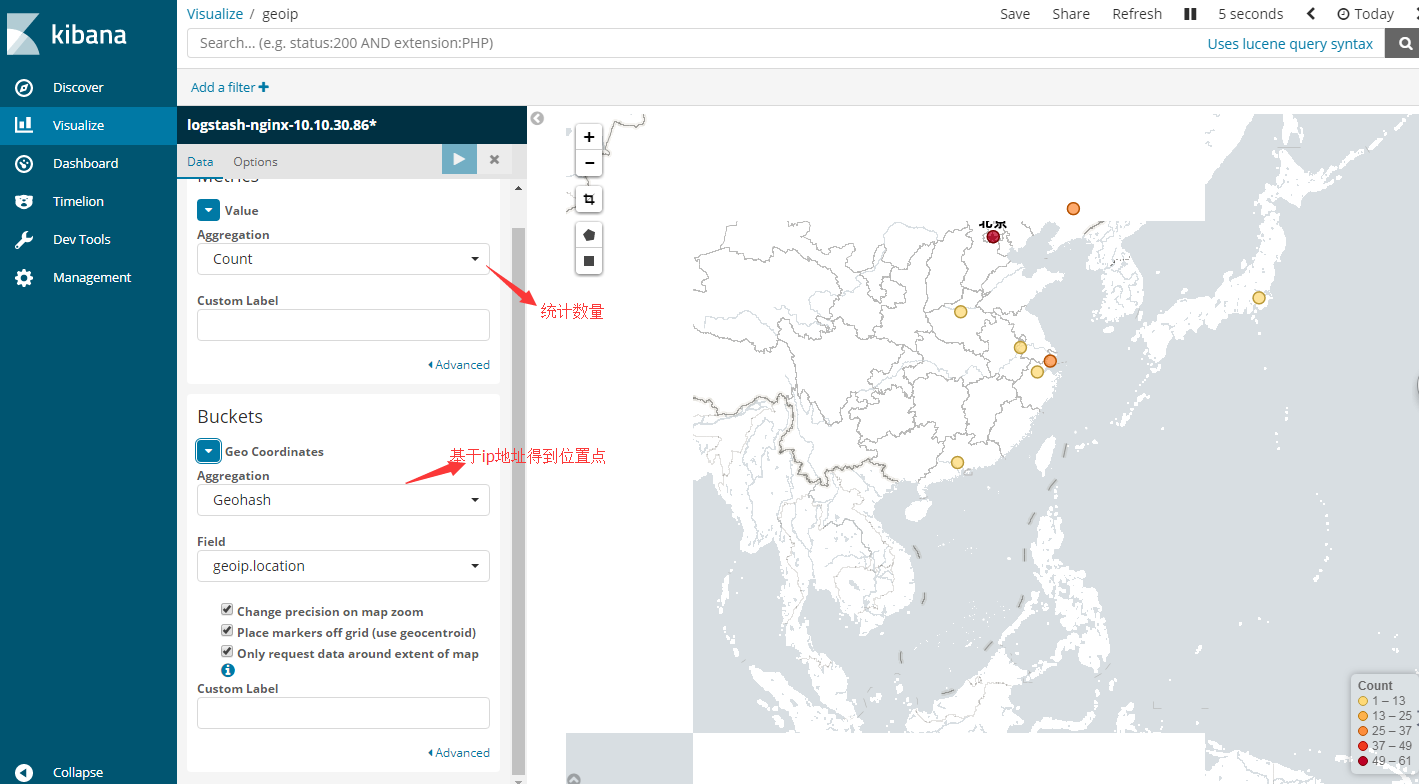Select the draw polygon tool
Screen dimensions: 1419x784
pos(589,235)
